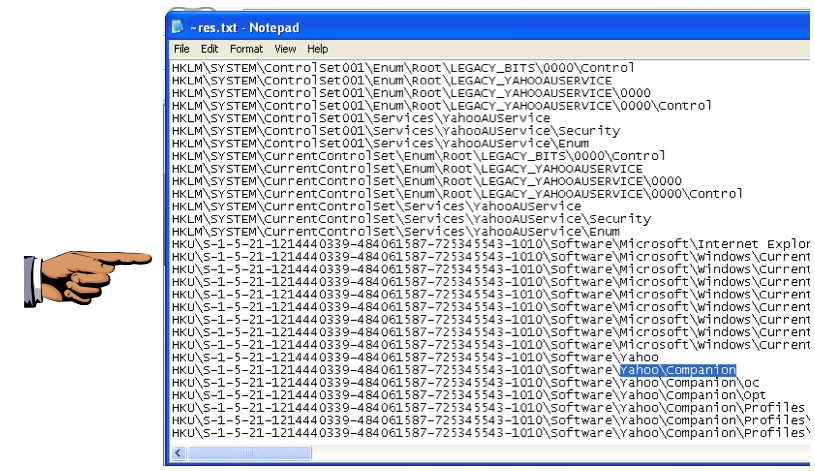The height and width of the screenshot is (471, 815).
Task: Click the HKU line with Internet Explor
Action: (491, 244)
